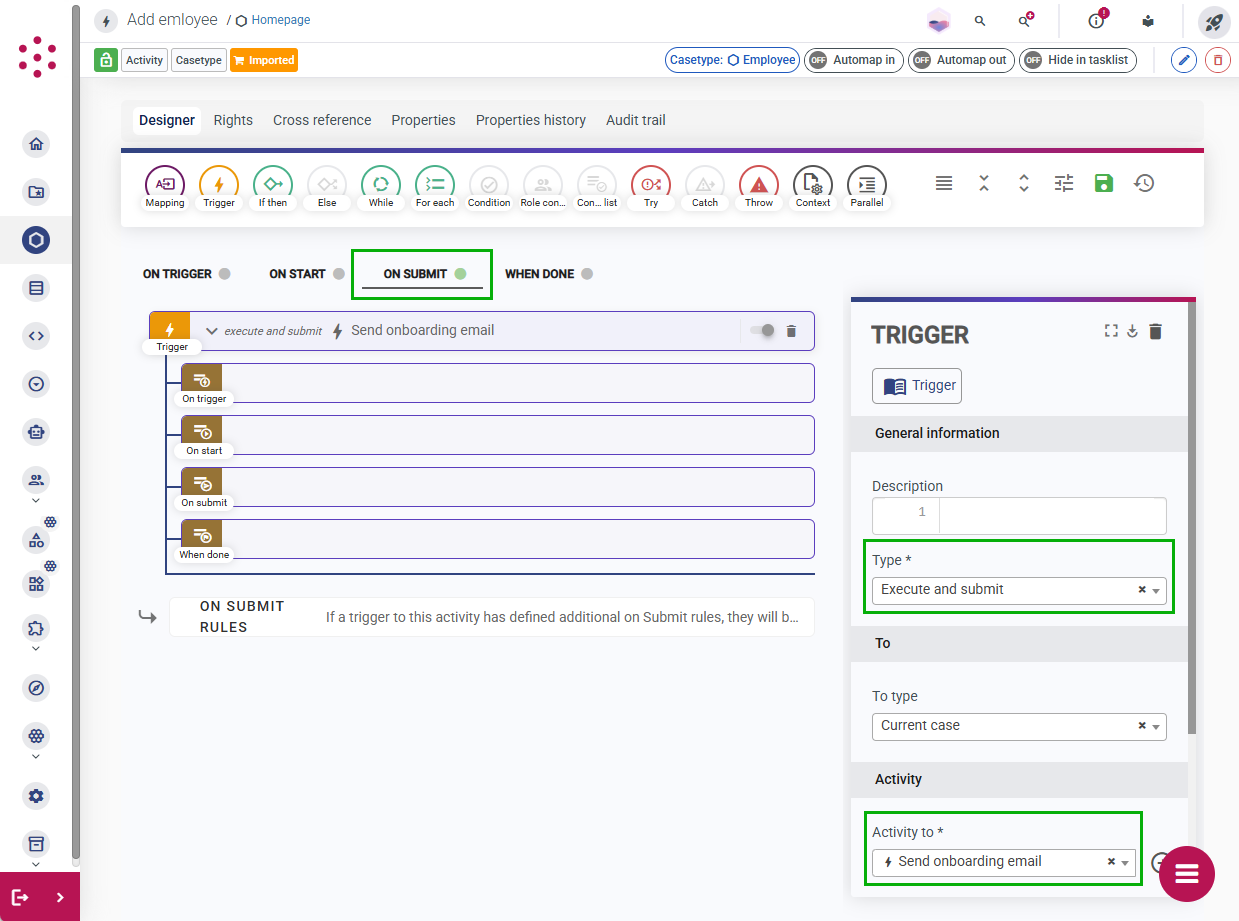Click the Condition rule icon
Viewport: 1239px width, 921px height.
(489, 186)
